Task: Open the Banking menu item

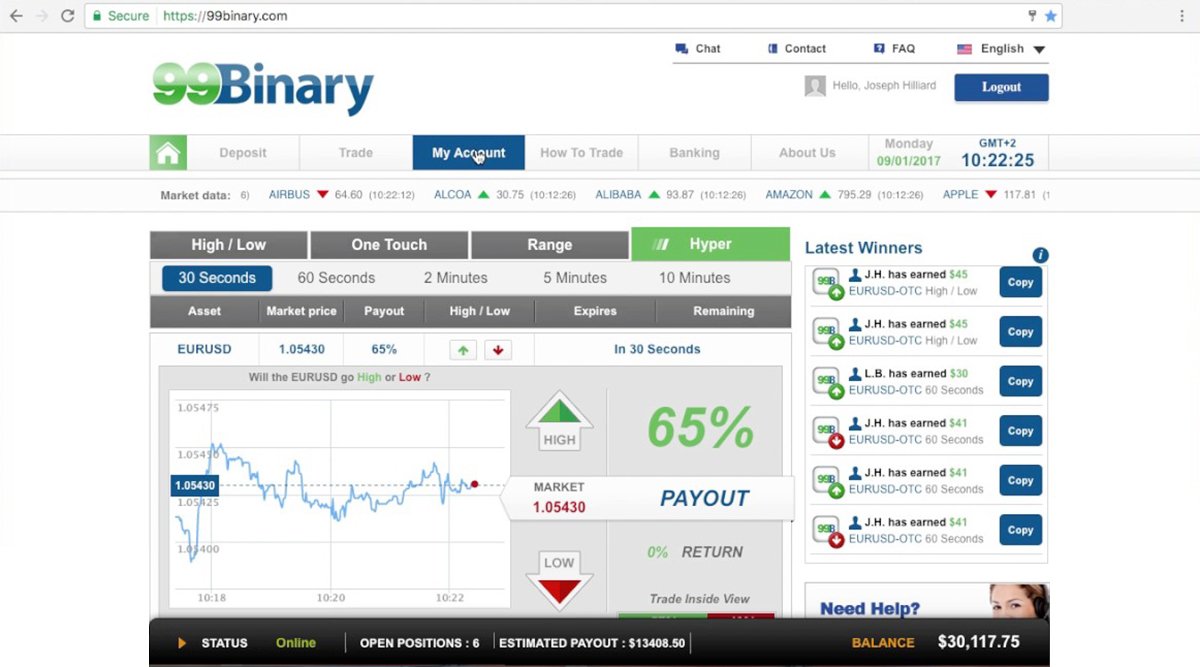Action: [694, 153]
